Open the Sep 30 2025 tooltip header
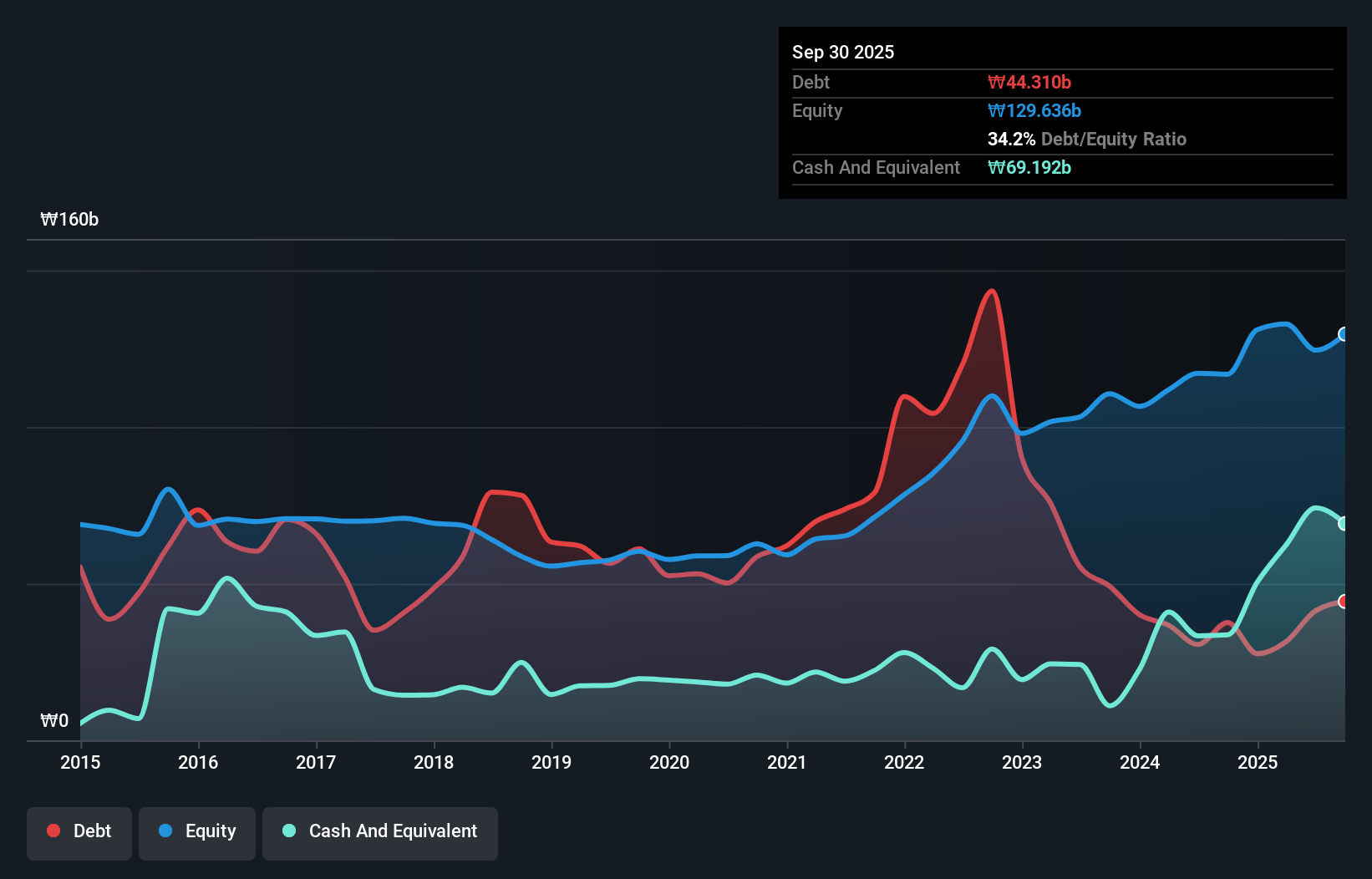Screen dimensions: 1372x879 coord(843,52)
